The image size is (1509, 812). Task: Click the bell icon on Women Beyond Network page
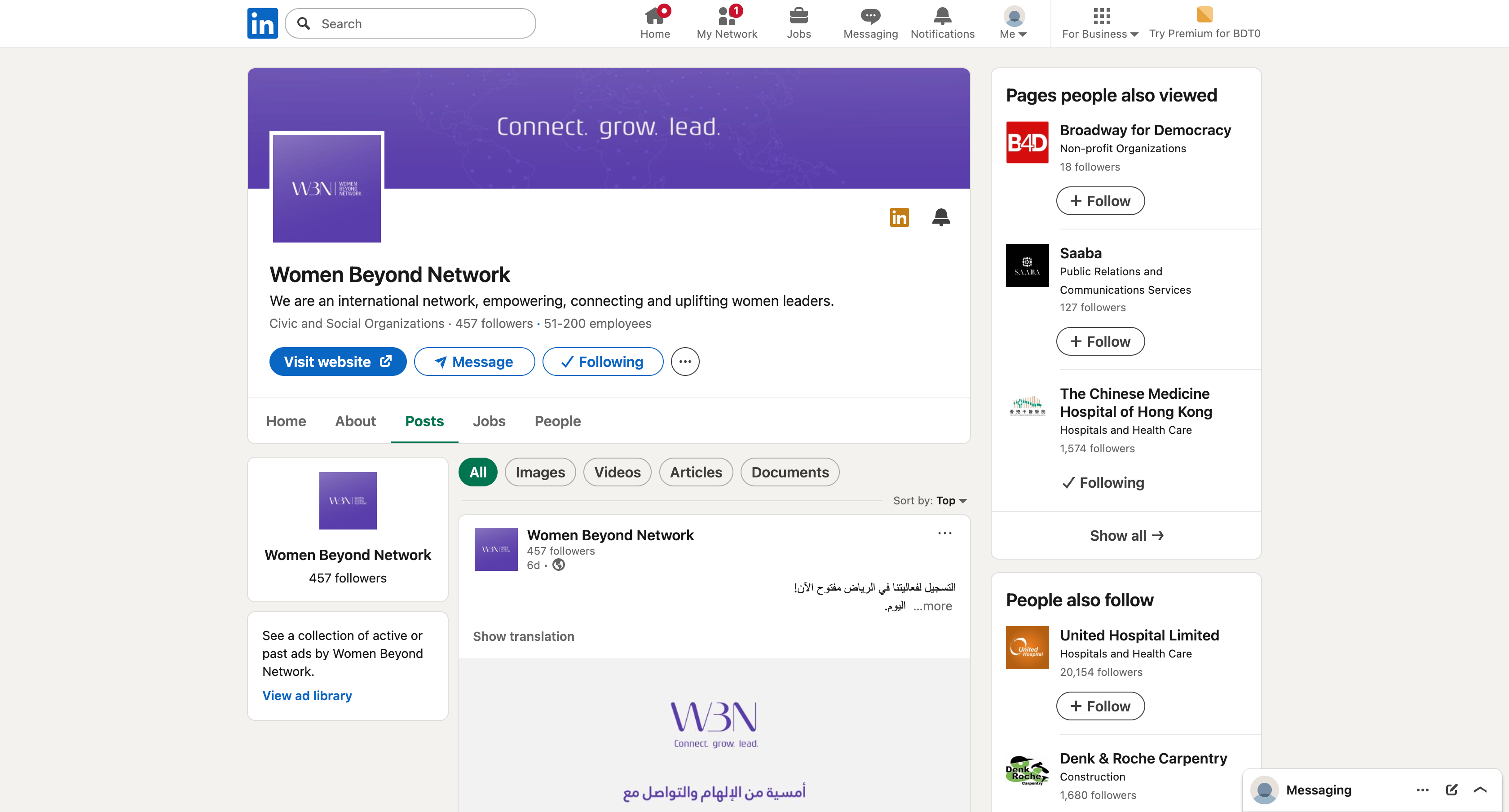point(941,217)
